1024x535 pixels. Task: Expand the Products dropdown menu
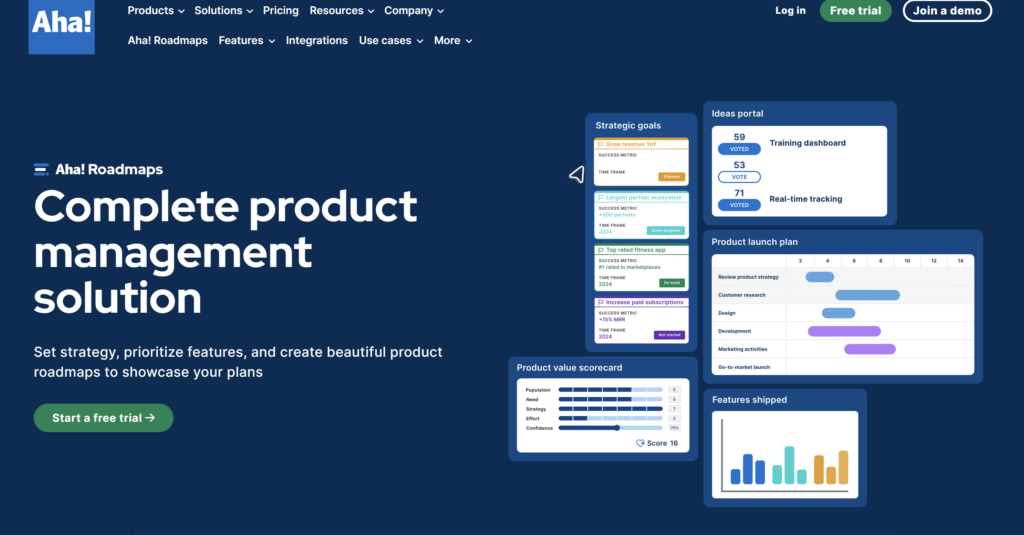coord(156,11)
